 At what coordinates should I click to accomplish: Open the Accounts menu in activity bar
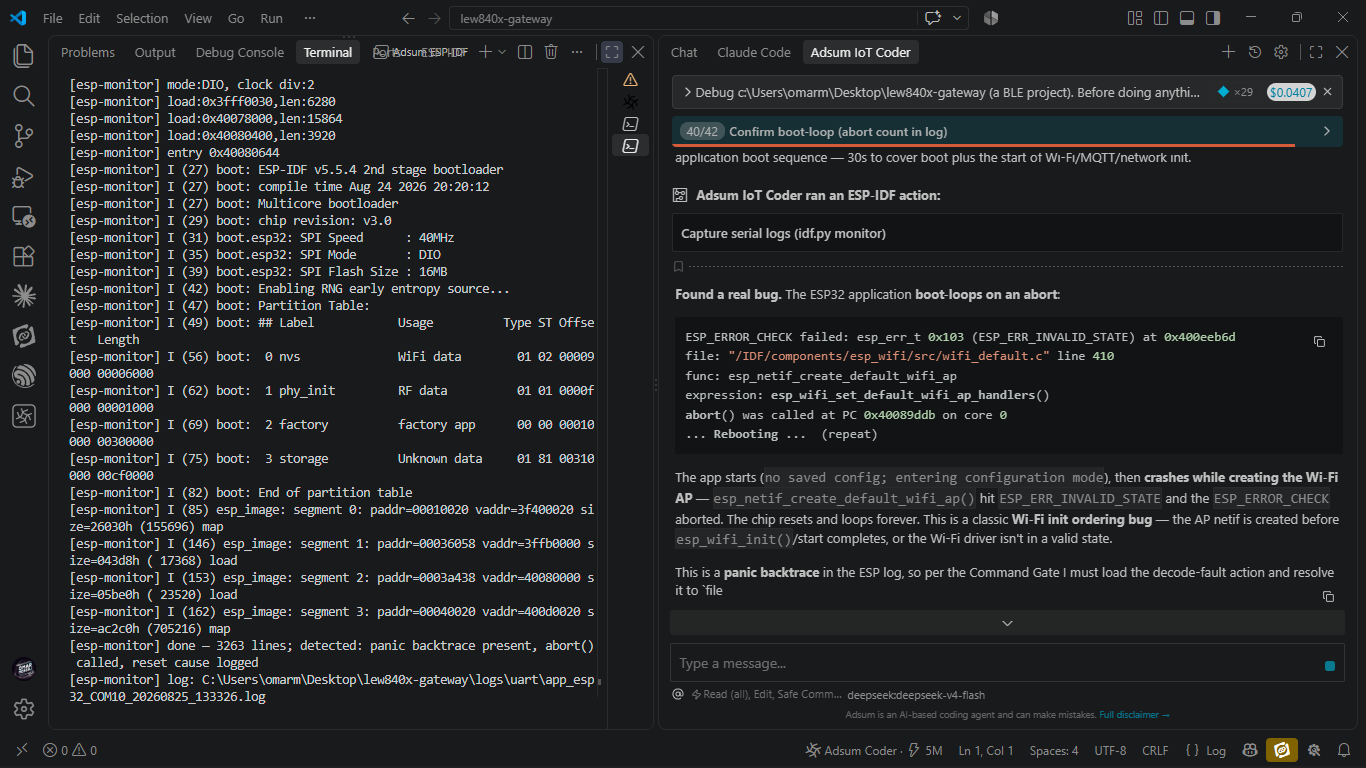point(24,669)
